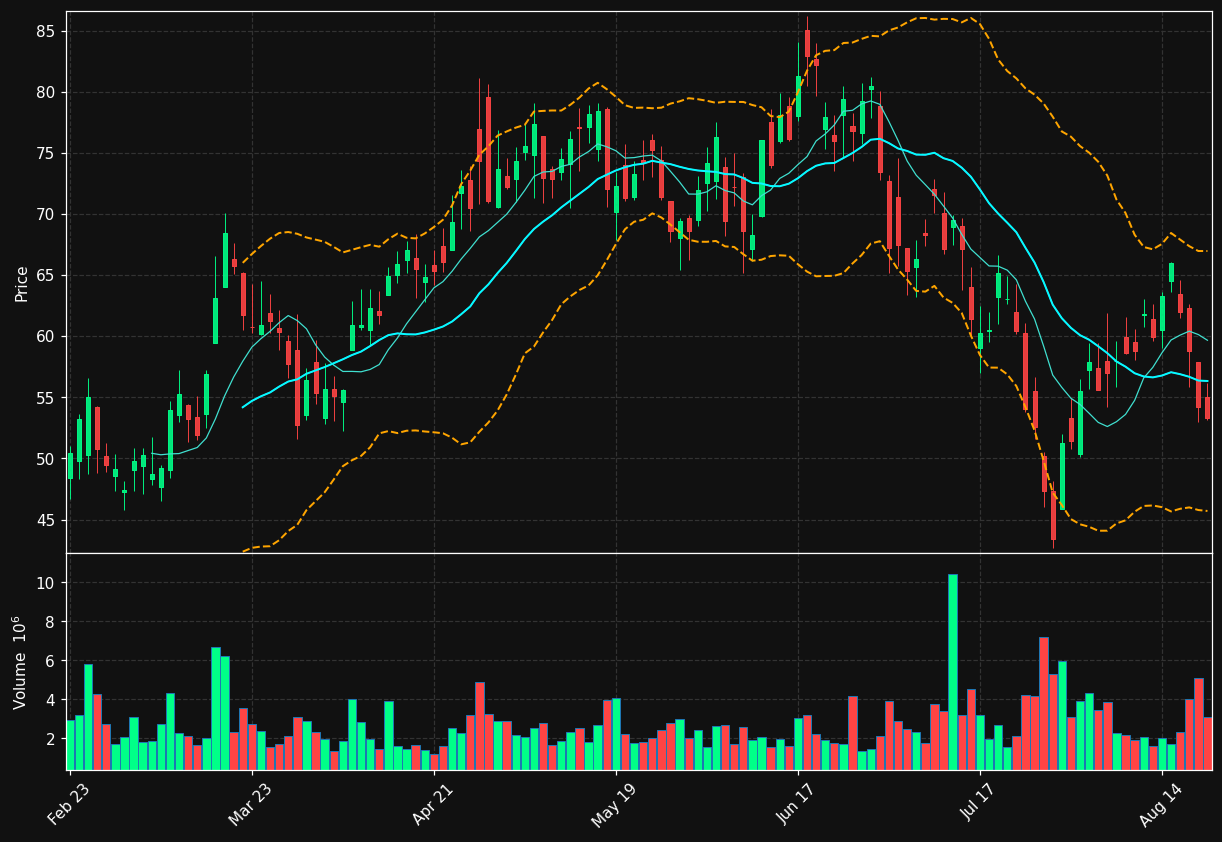Select the 'May 19' date tick label
The height and width of the screenshot is (842, 1222).
(613, 805)
